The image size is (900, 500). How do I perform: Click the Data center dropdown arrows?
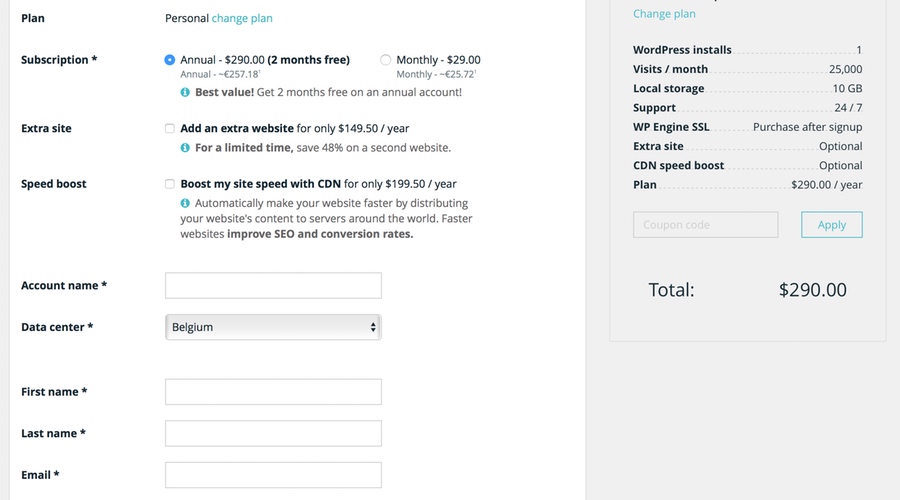(x=373, y=327)
